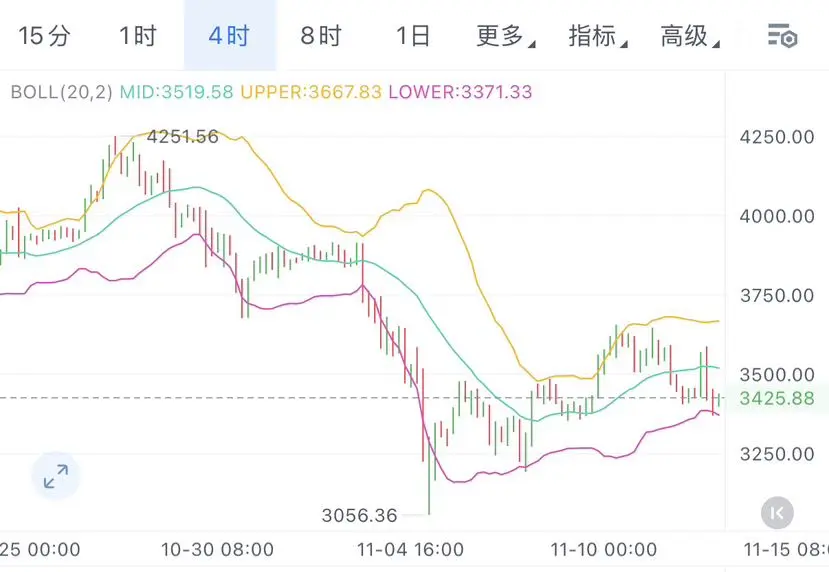This screenshot has height=572, width=829.
Task: Open the 指标 indicators dropdown
Action: click(x=596, y=37)
